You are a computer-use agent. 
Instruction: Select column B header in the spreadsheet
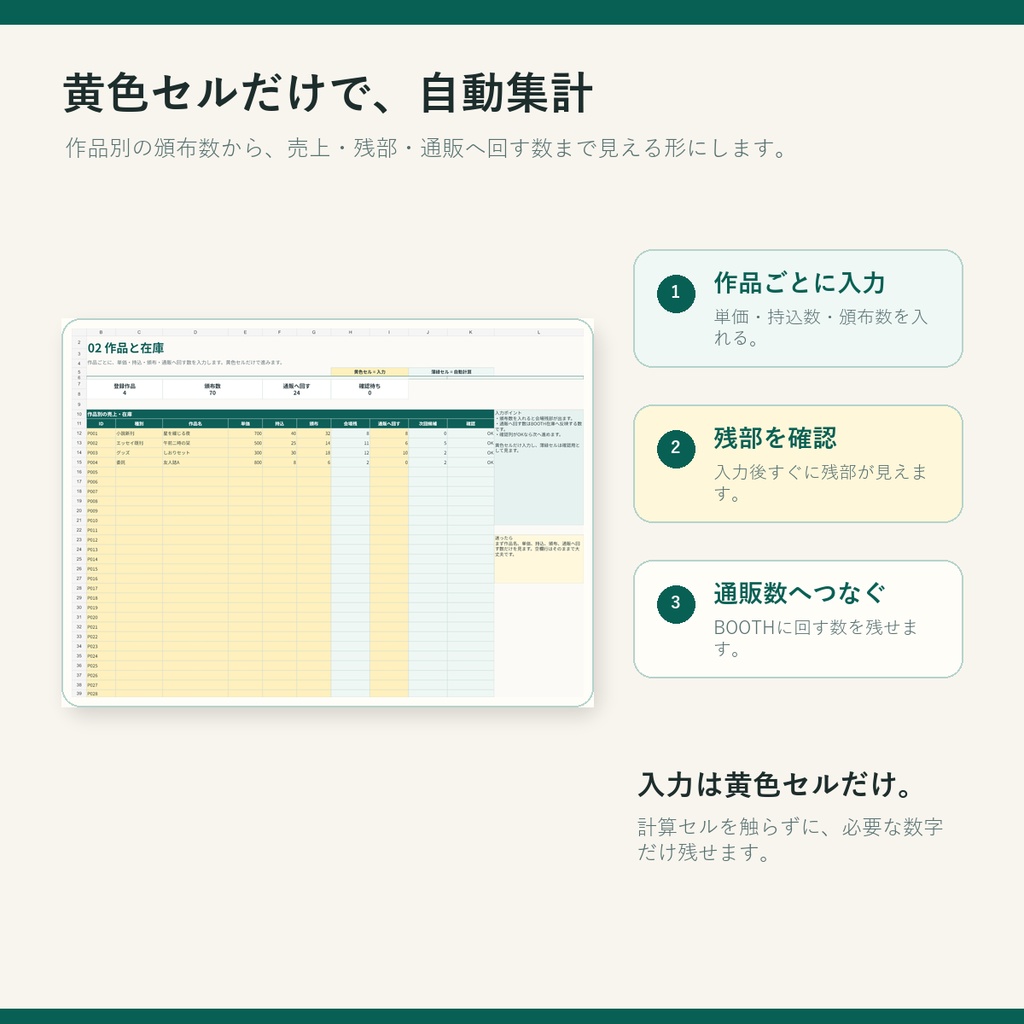pos(101,332)
